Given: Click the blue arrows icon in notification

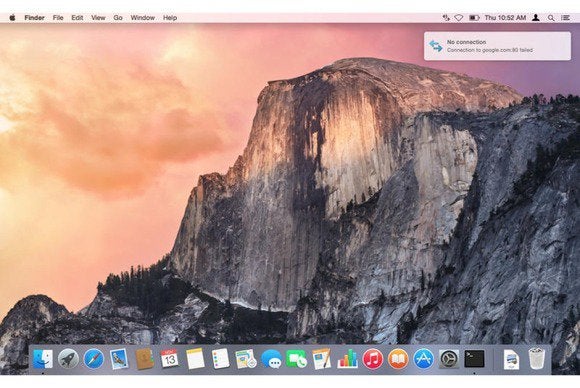Looking at the screenshot, I should tap(436, 46).
